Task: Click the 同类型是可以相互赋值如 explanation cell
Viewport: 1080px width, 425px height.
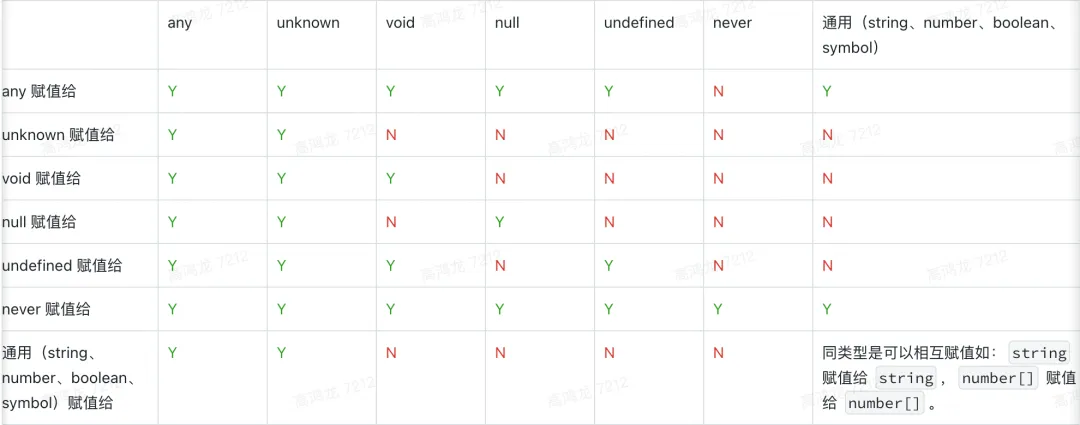Action: [946, 378]
